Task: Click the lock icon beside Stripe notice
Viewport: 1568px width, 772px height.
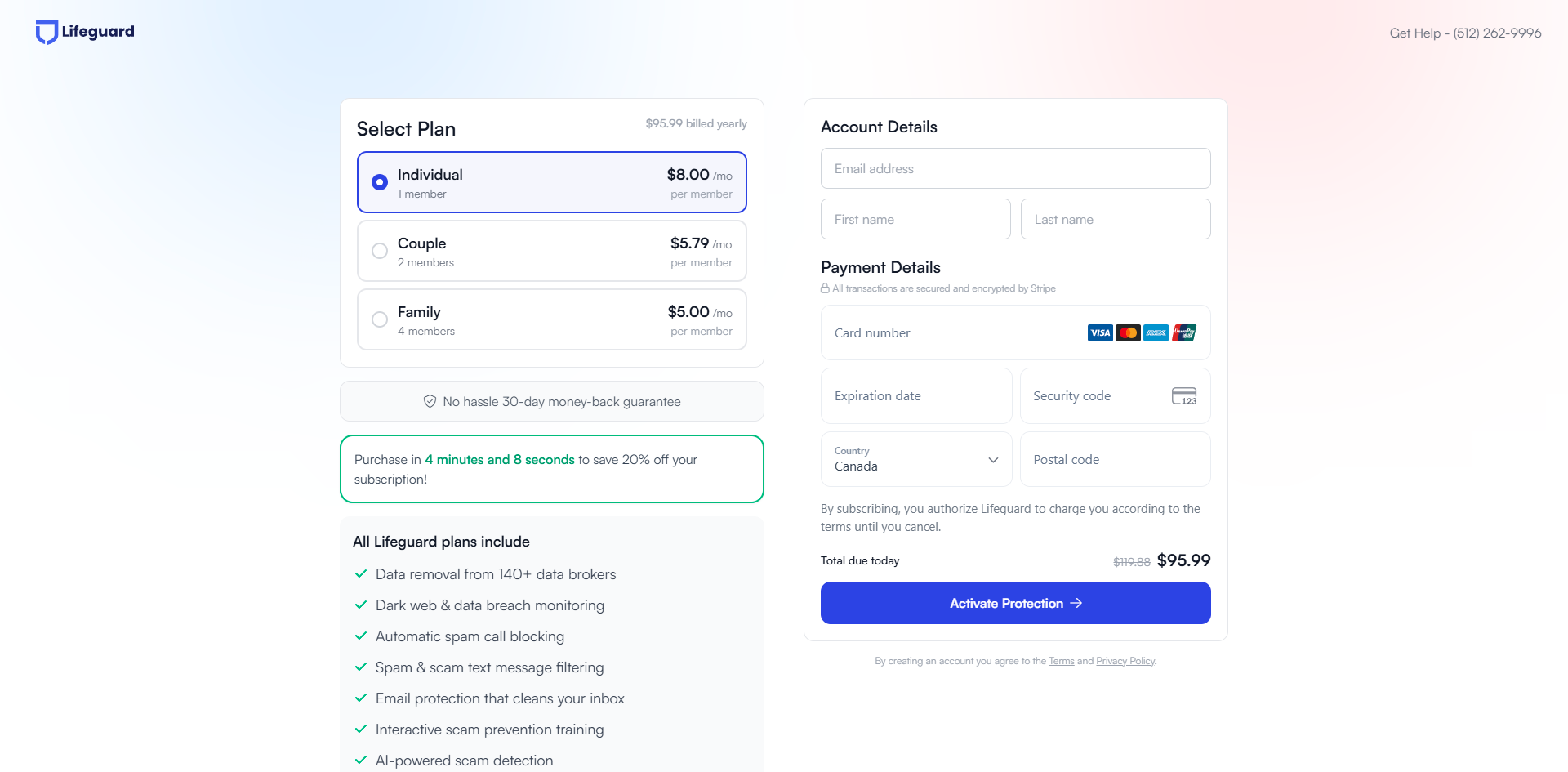Action: [x=825, y=288]
